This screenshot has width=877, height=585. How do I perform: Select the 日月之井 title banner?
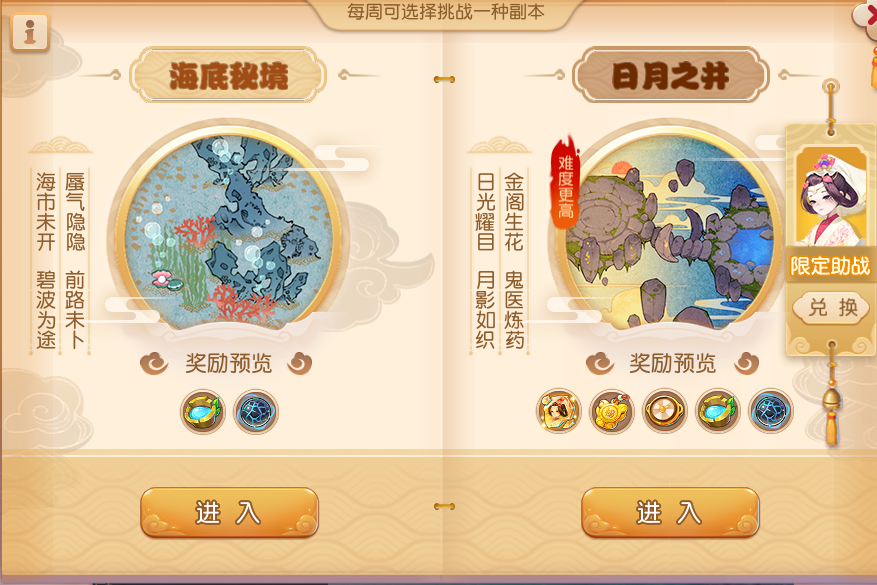point(671,75)
